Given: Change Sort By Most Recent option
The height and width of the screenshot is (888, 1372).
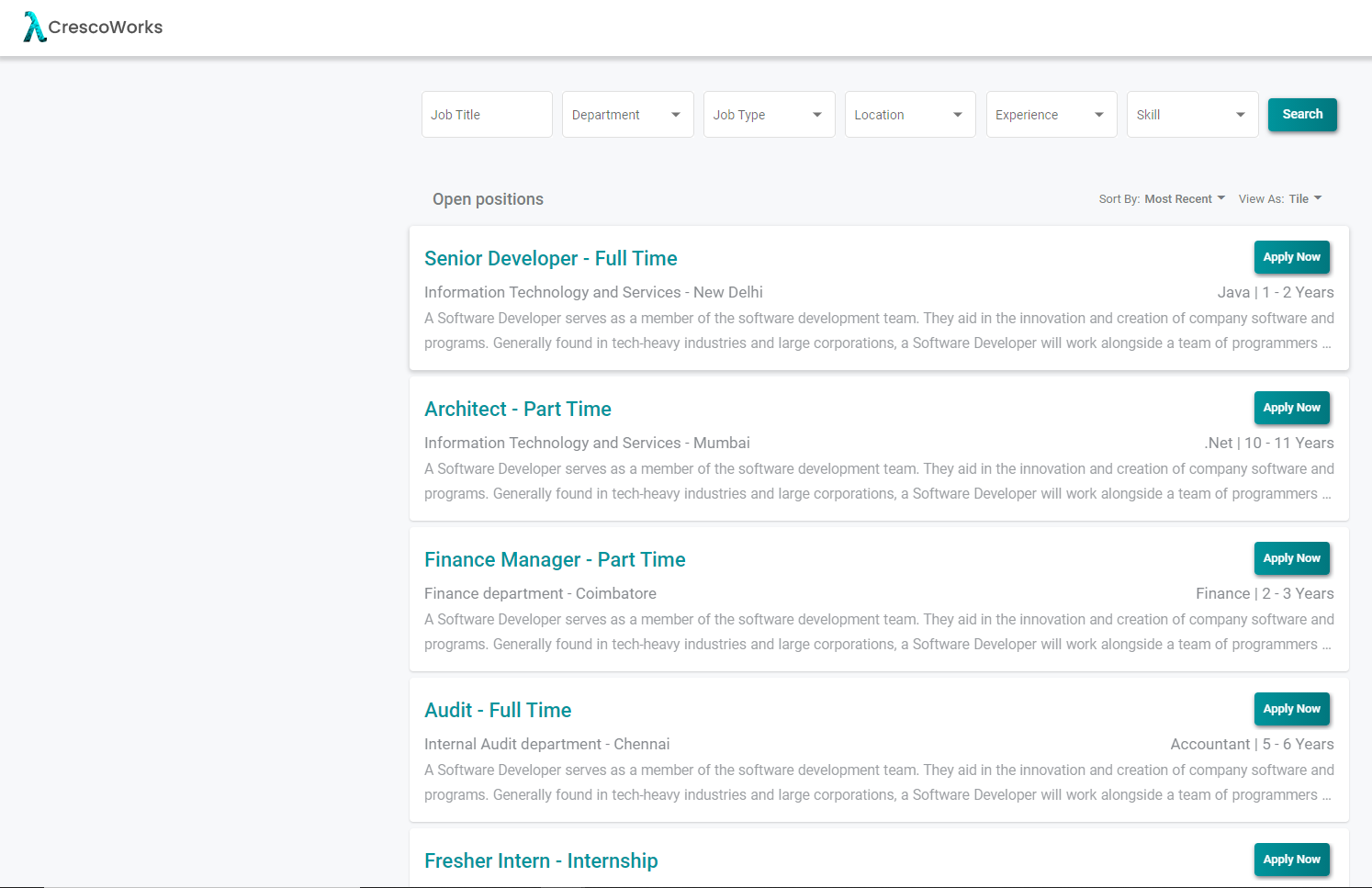Looking at the screenshot, I should [1184, 199].
